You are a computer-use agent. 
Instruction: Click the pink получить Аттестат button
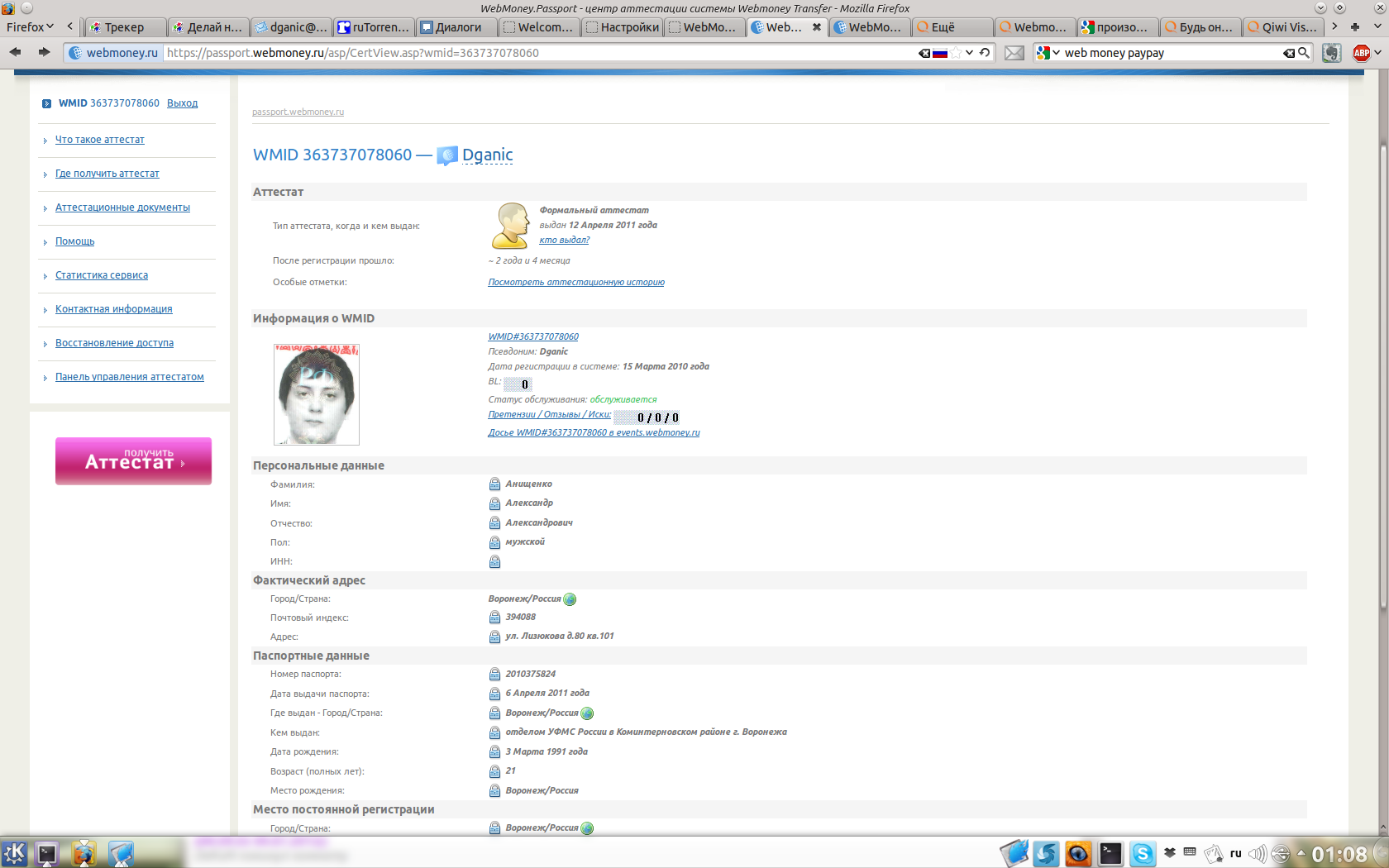(x=133, y=461)
